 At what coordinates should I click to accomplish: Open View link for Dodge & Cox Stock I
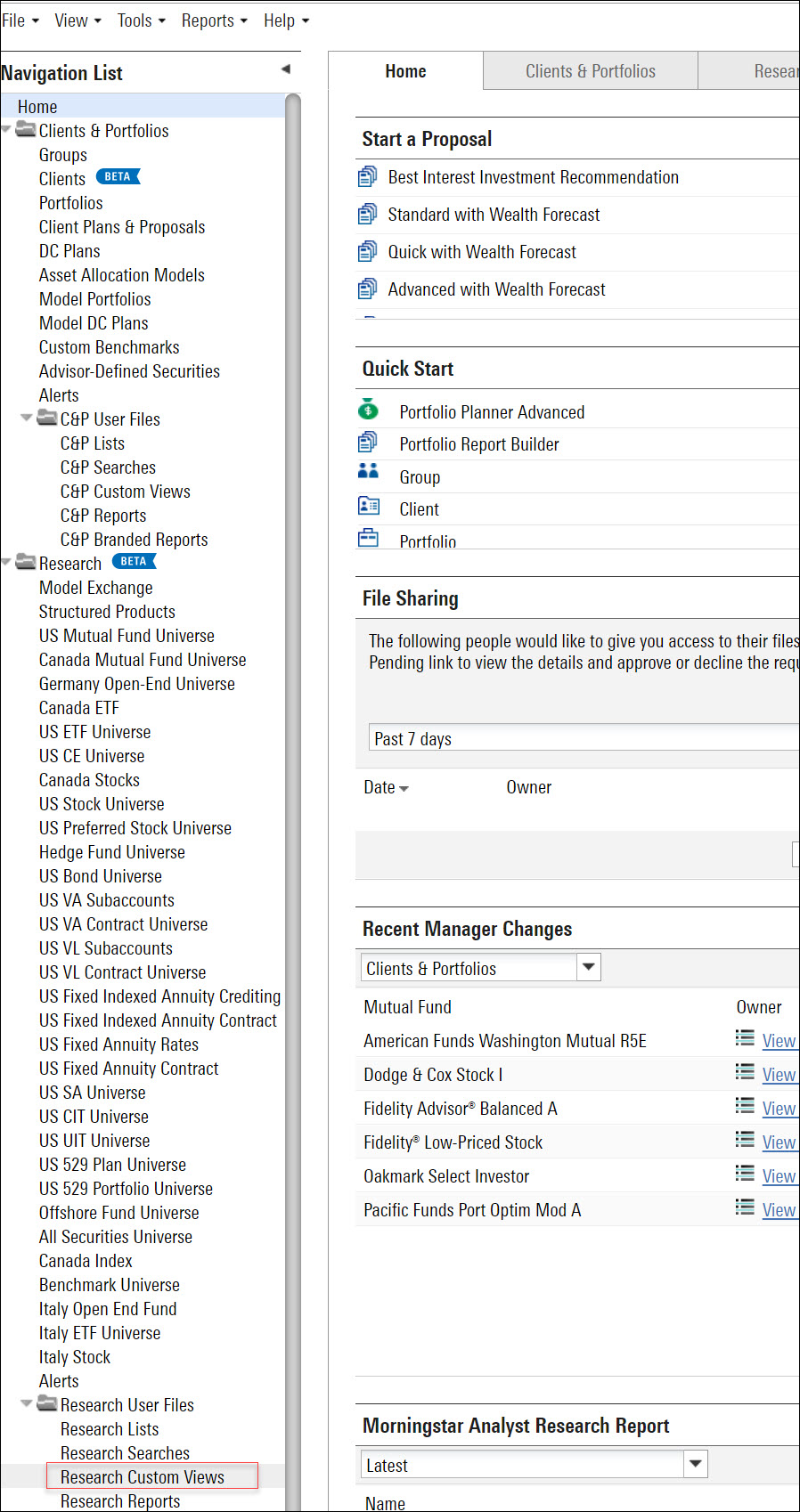[779, 1074]
